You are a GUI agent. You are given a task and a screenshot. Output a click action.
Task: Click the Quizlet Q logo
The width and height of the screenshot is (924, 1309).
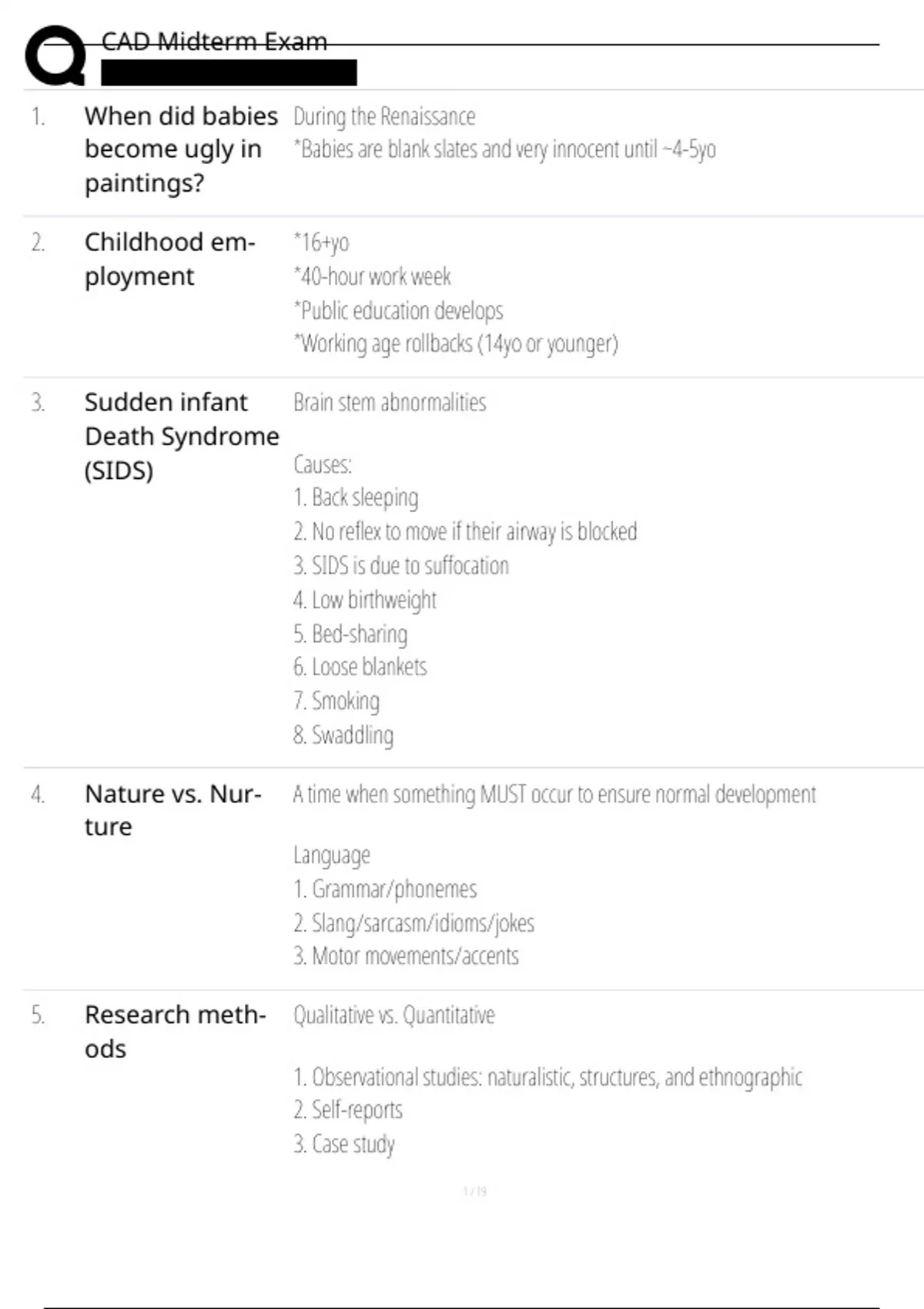55,55
